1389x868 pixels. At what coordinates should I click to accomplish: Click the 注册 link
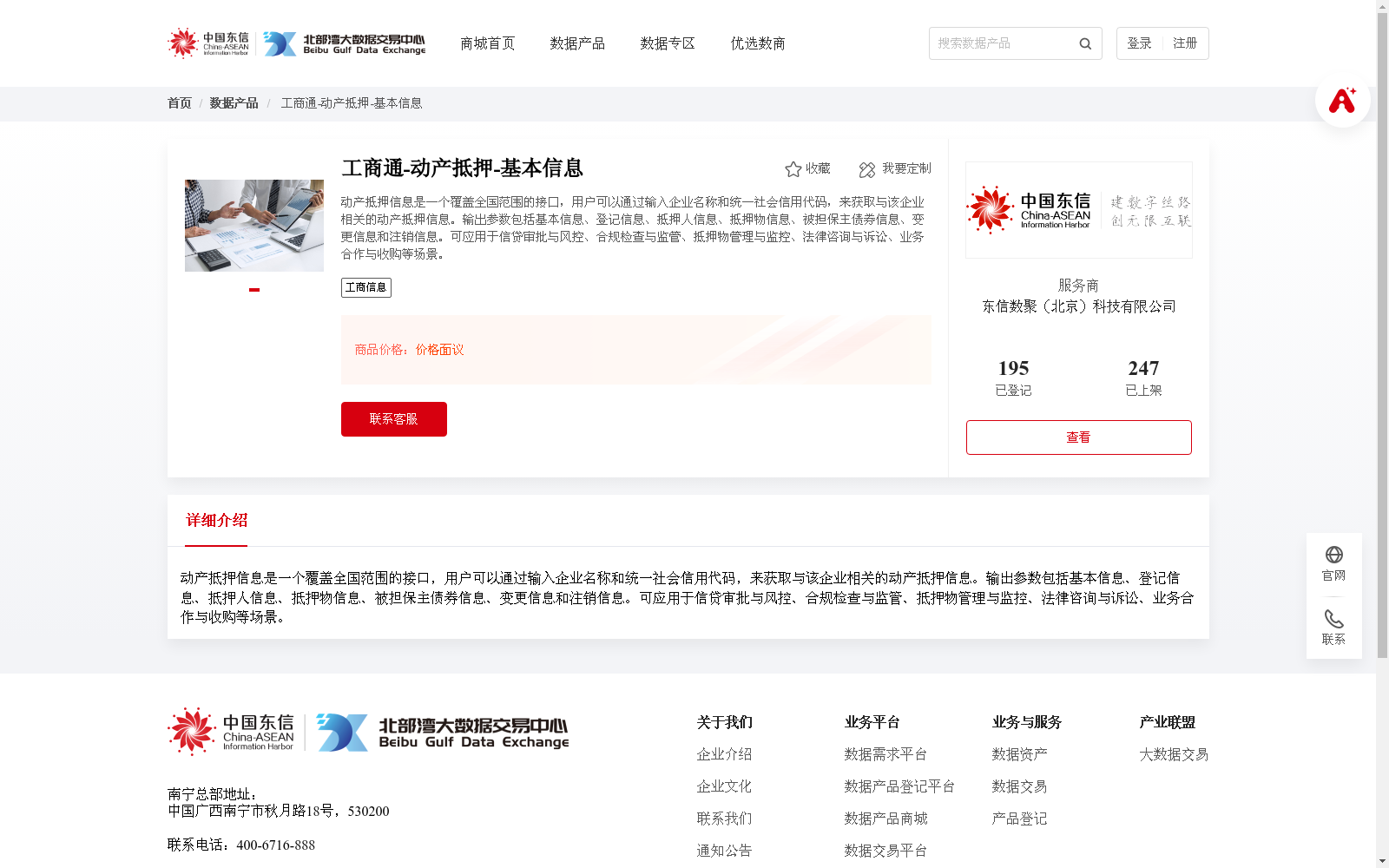pyautogui.click(x=1185, y=43)
